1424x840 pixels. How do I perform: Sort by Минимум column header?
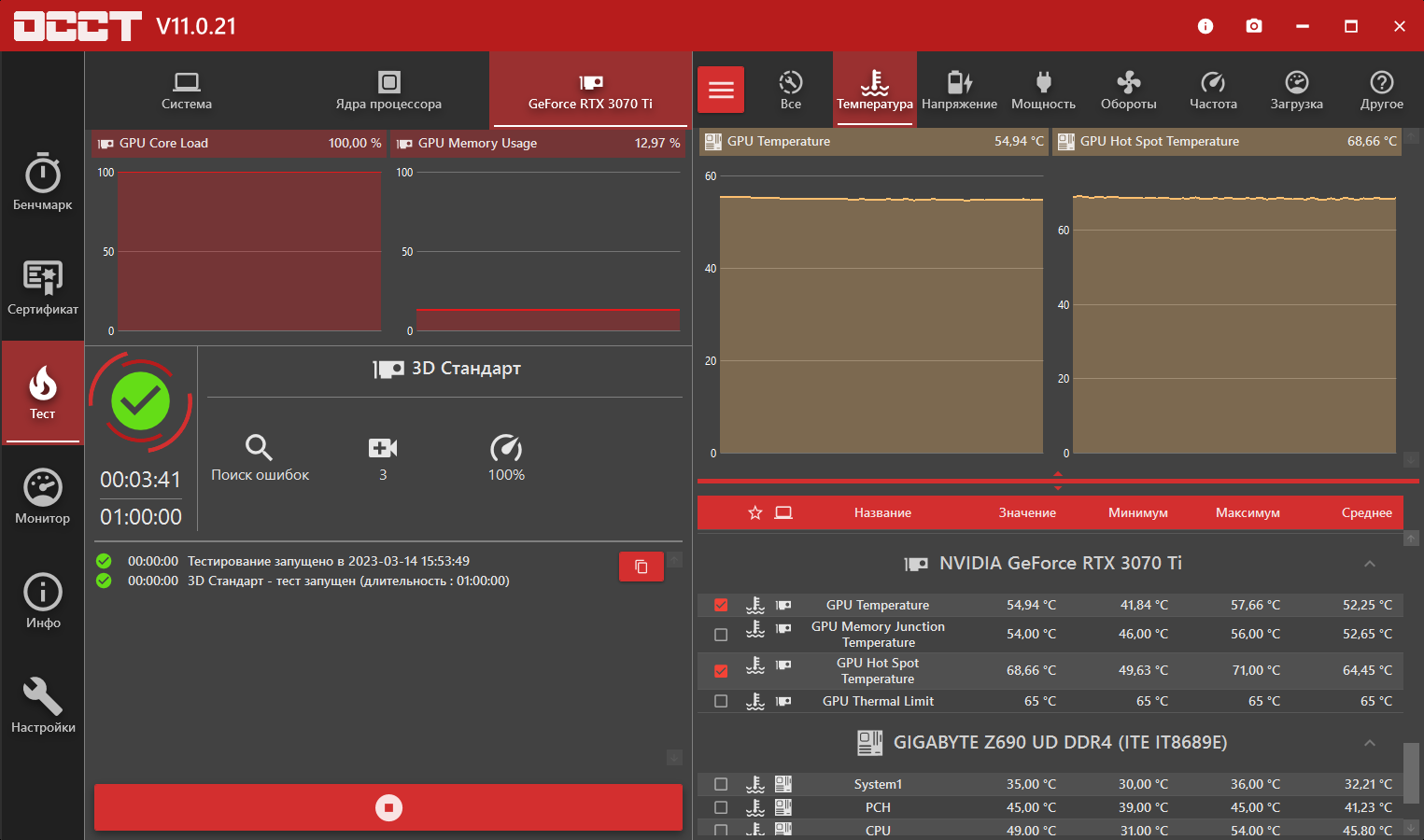point(1138,513)
